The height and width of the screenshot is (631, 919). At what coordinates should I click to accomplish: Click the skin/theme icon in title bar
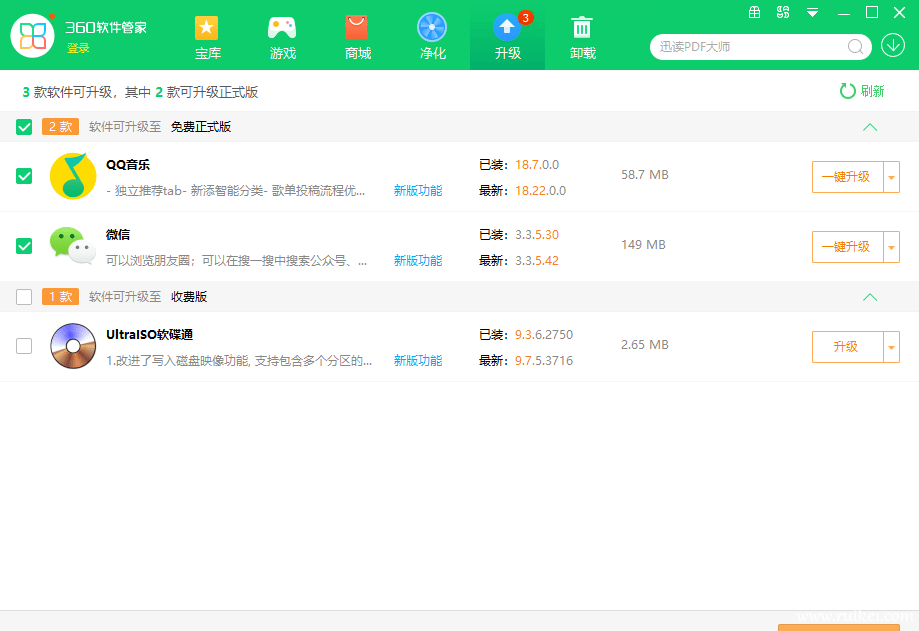[x=783, y=12]
